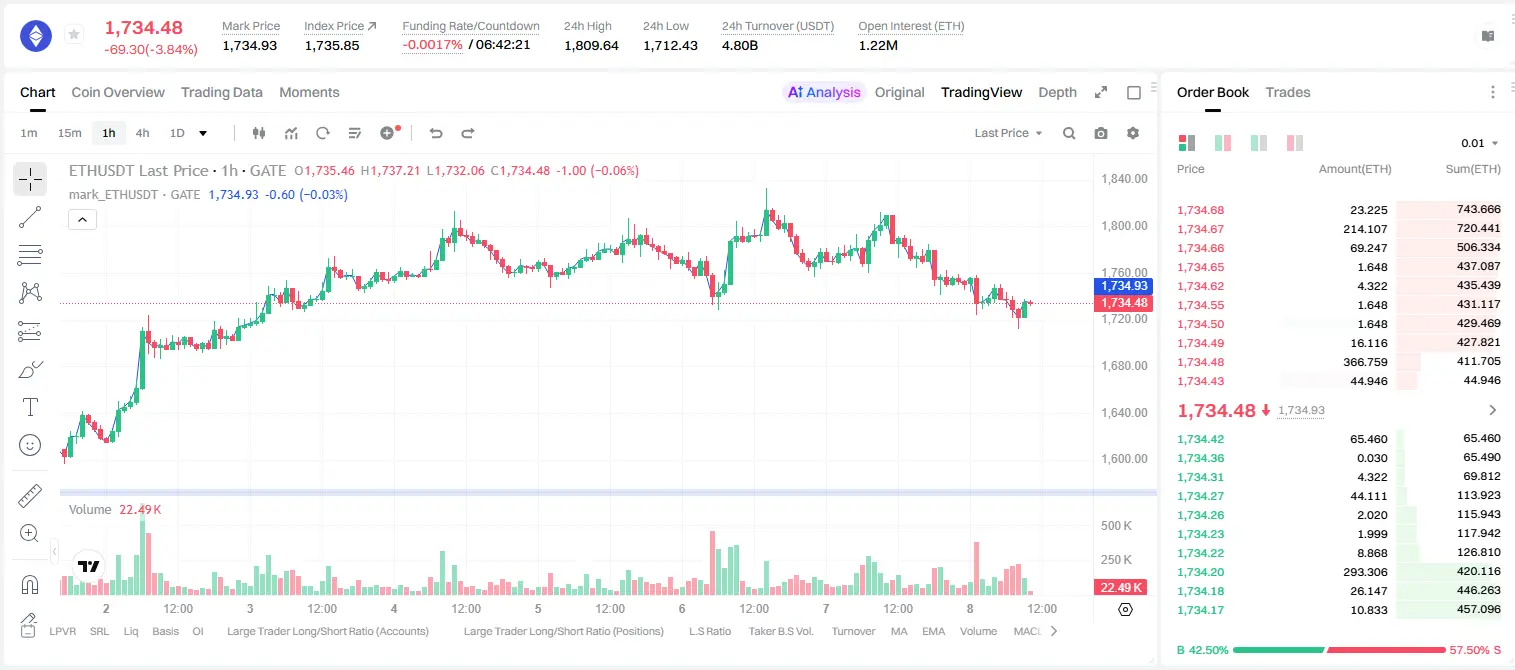Click the 1,734.20 bid price row

click(1338, 572)
